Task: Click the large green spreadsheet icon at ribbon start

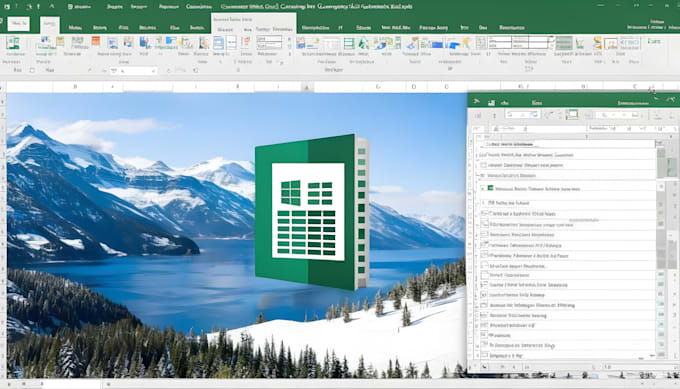Action: tap(13, 43)
